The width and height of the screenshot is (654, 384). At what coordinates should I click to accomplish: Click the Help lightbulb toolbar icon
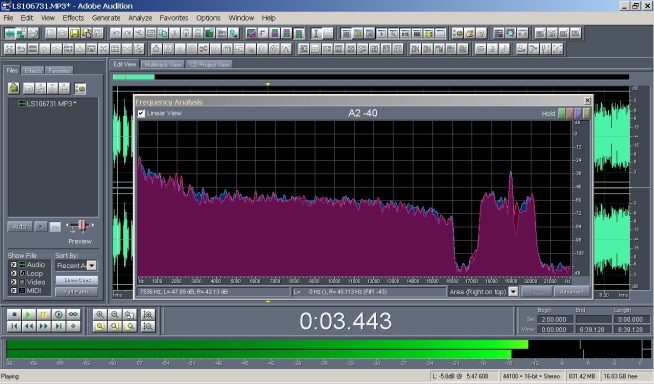(x=481, y=33)
